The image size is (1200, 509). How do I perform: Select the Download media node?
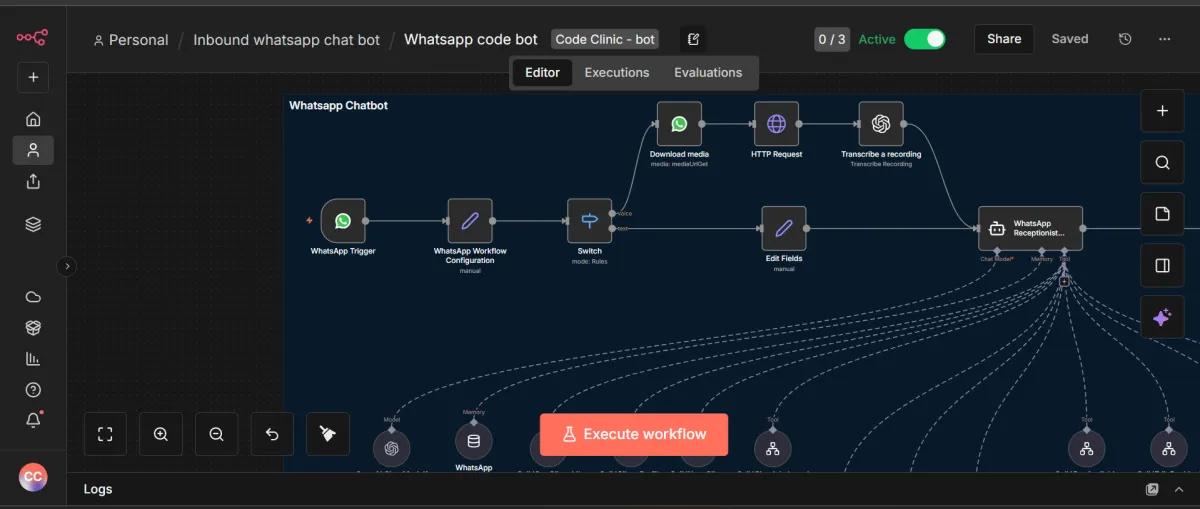click(679, 124)
